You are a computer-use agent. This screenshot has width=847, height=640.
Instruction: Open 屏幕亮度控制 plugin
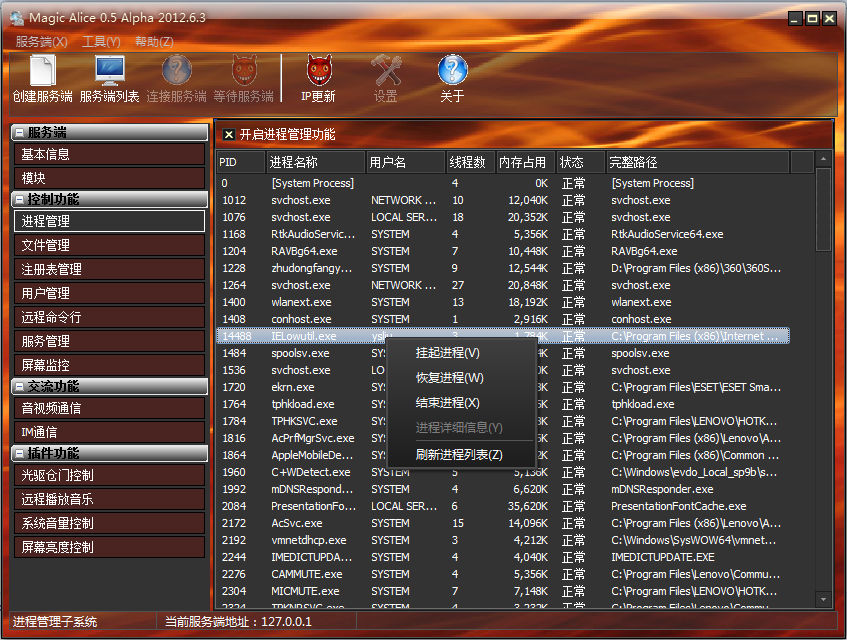point(109,547)
